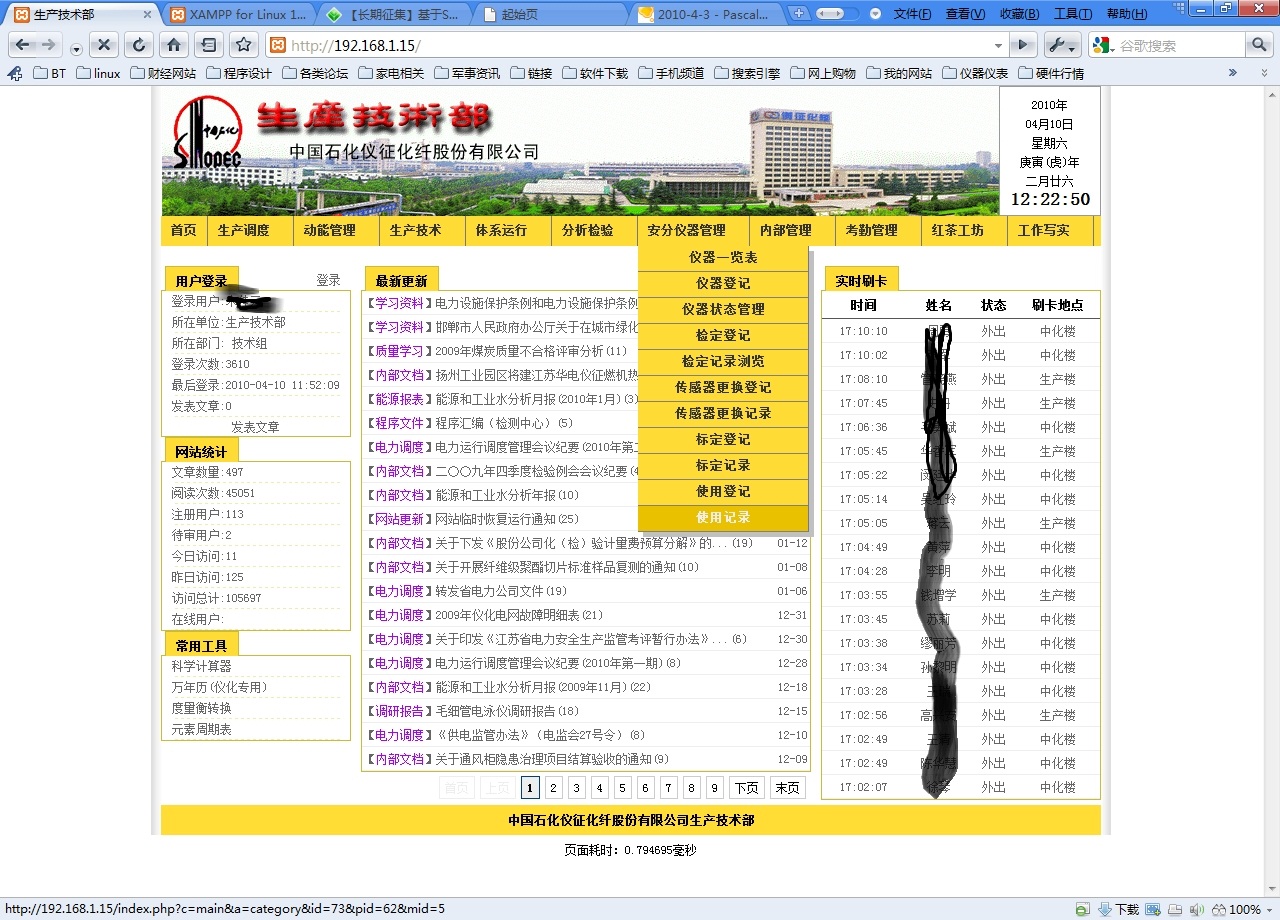Screen dimensions: 1280x920
Task: Open the linux bookmarks folder
Action: (98, 73)
